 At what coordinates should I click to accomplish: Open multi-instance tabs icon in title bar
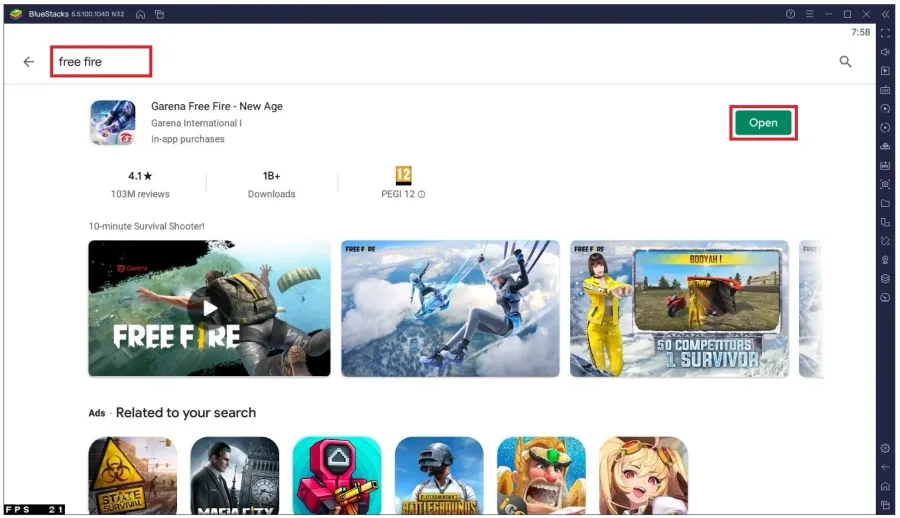pos(160,14)
